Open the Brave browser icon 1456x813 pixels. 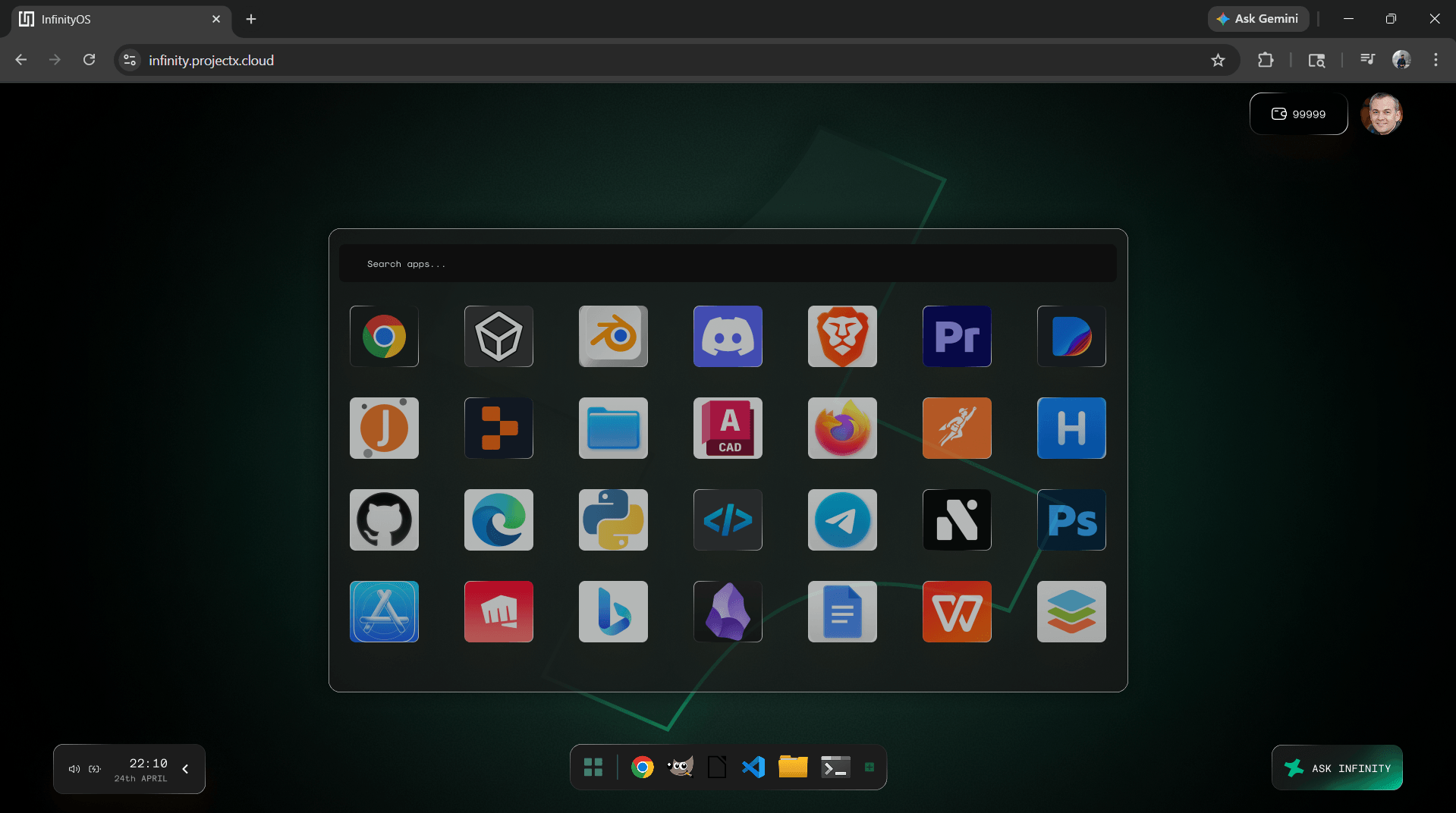pyautogui.click(x=842, y=336)
